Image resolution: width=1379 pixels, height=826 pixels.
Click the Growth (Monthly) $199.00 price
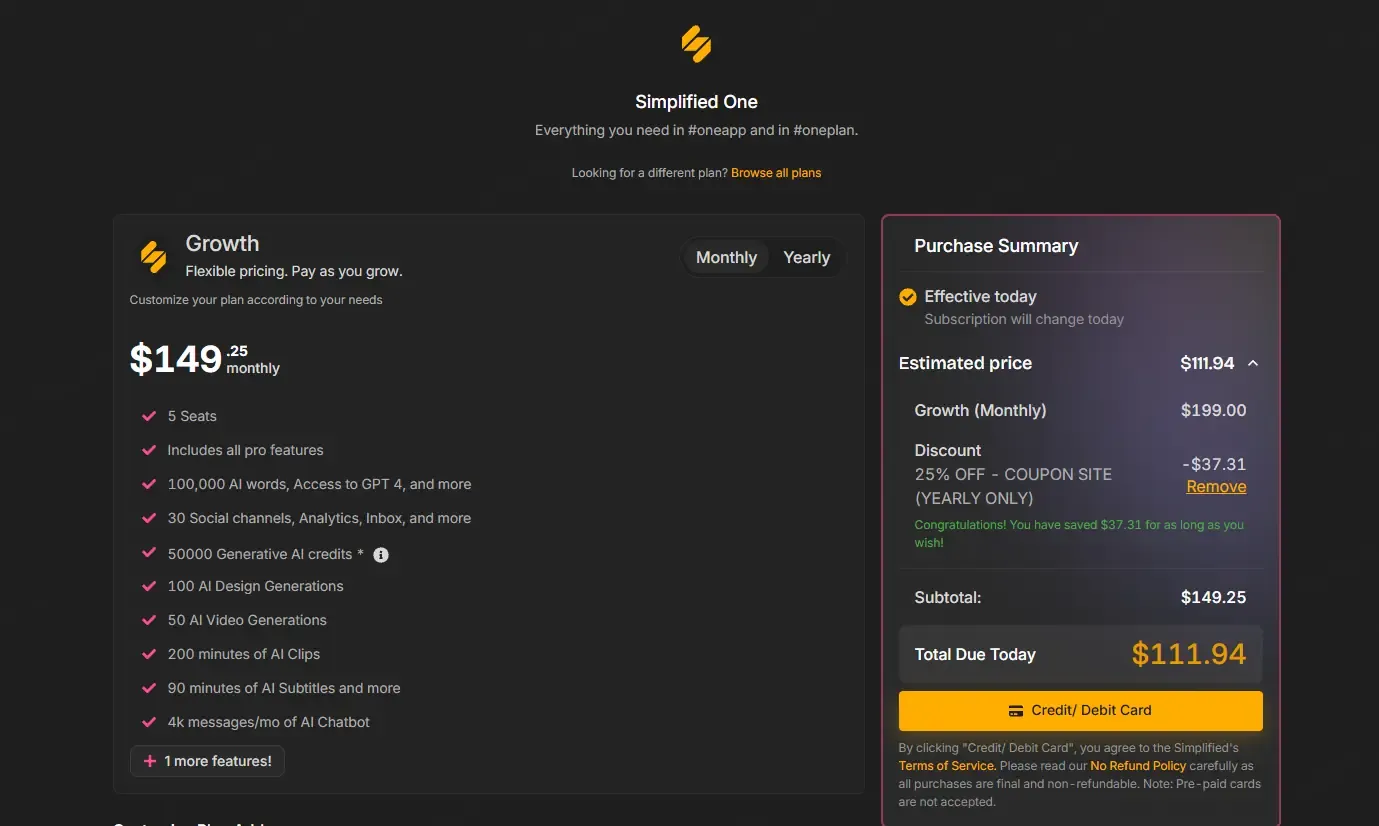click(x=1213, y=410)
